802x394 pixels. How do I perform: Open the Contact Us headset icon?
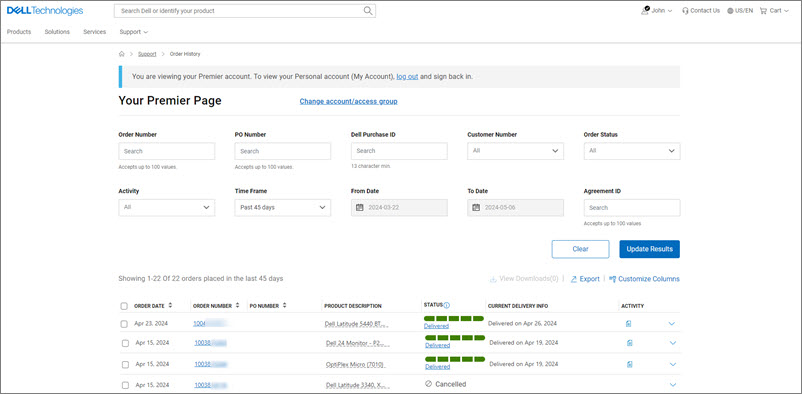685,11
